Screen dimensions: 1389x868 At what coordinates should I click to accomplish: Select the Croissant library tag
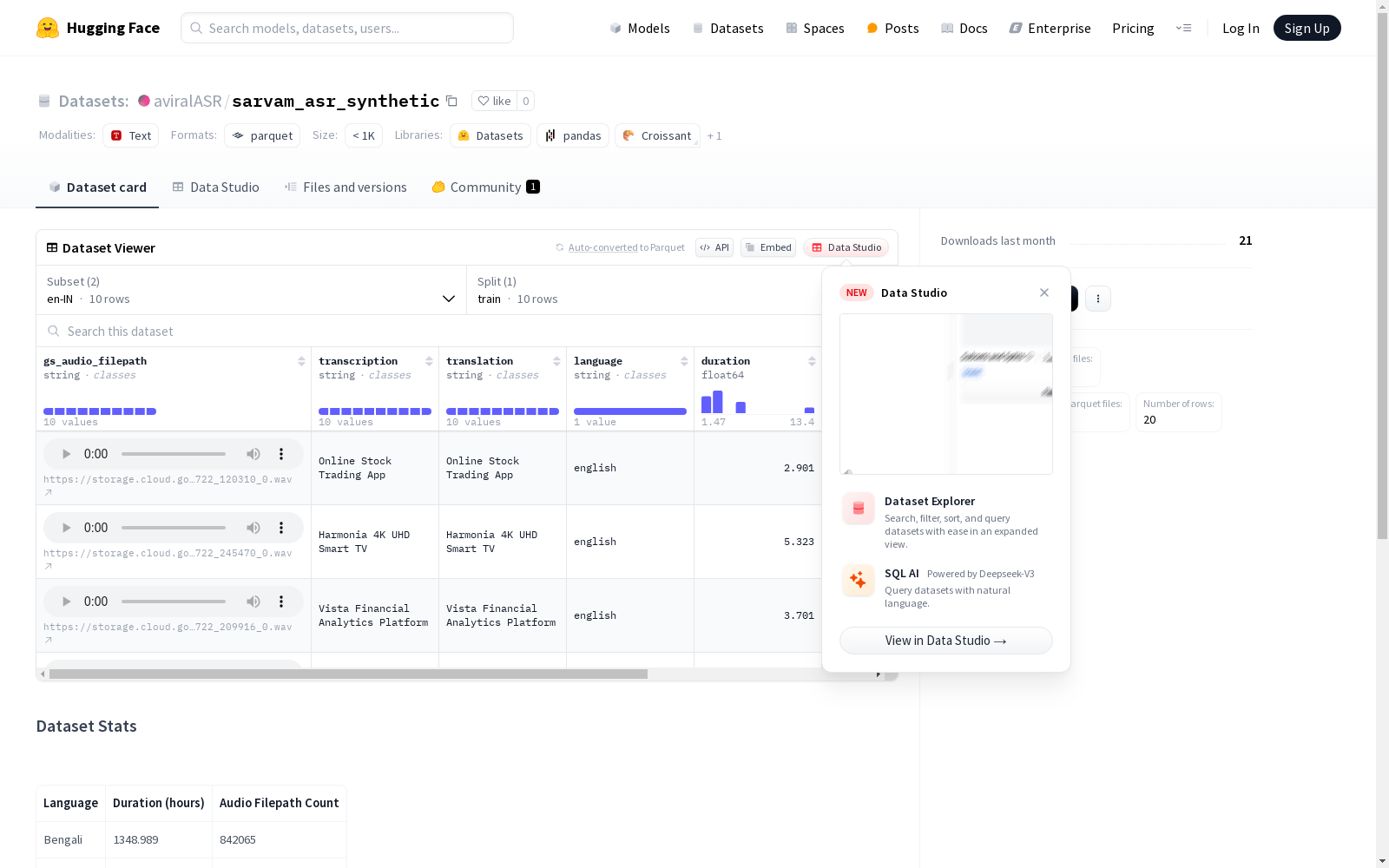pyautogui.click(x=657, y=135)
